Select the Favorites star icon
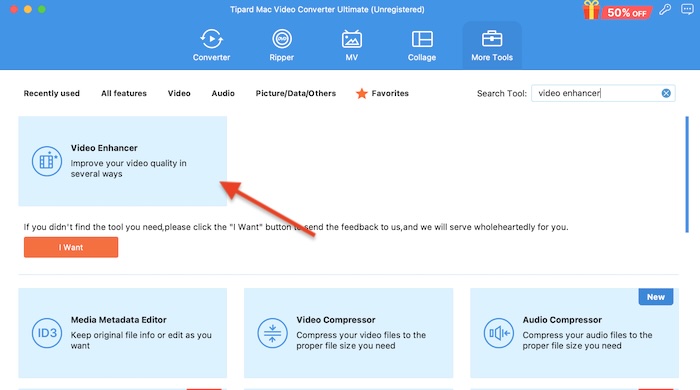 click(362, 93)
